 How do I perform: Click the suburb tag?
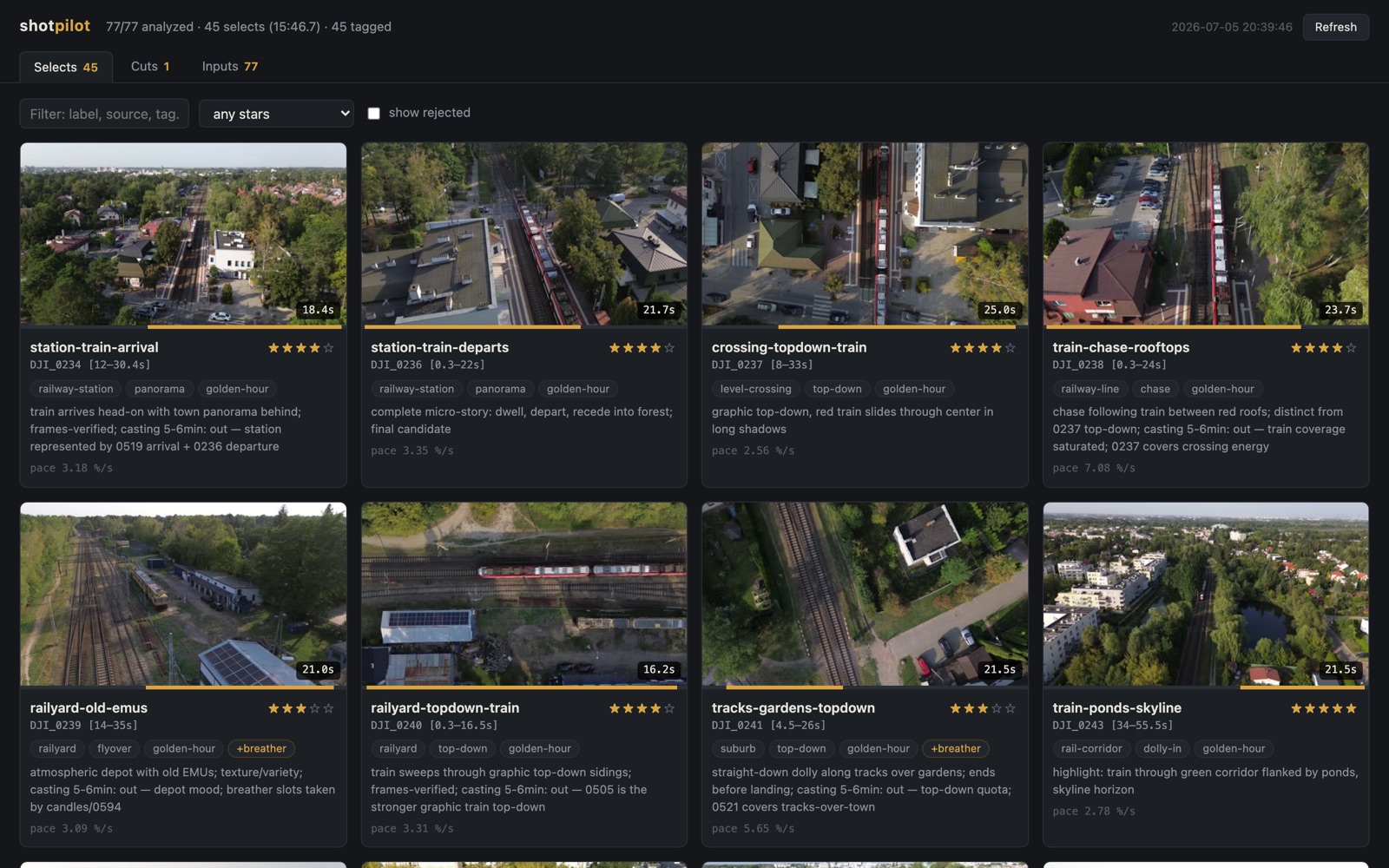738,748
